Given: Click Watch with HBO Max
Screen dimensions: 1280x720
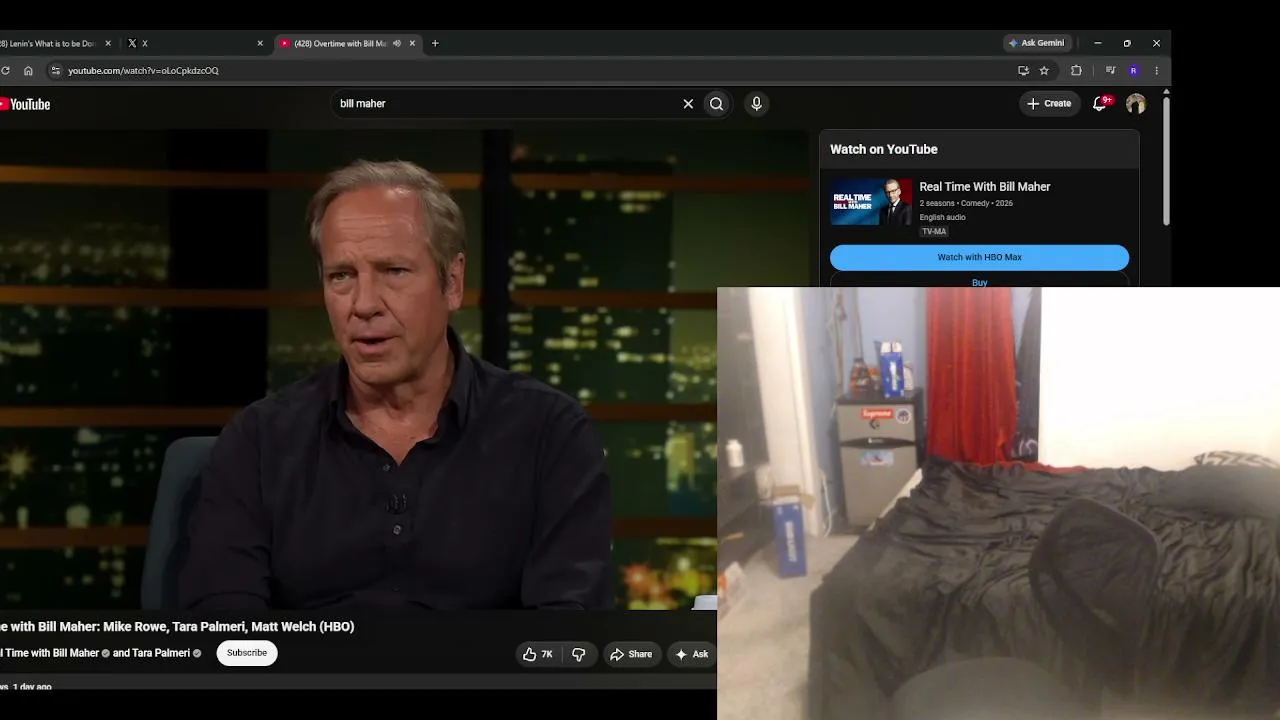Looking at the screenshot, I should pyautogui.click(x=979, y=258).
